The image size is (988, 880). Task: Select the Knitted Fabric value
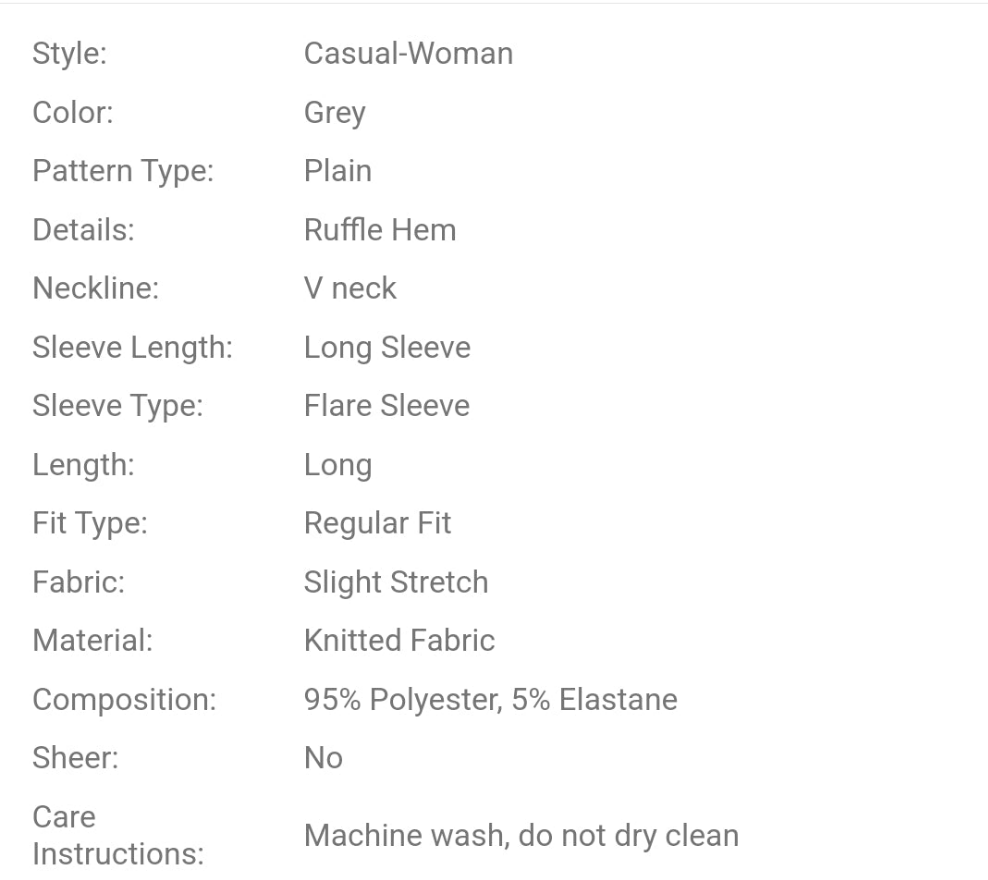[x=399, y=641]
